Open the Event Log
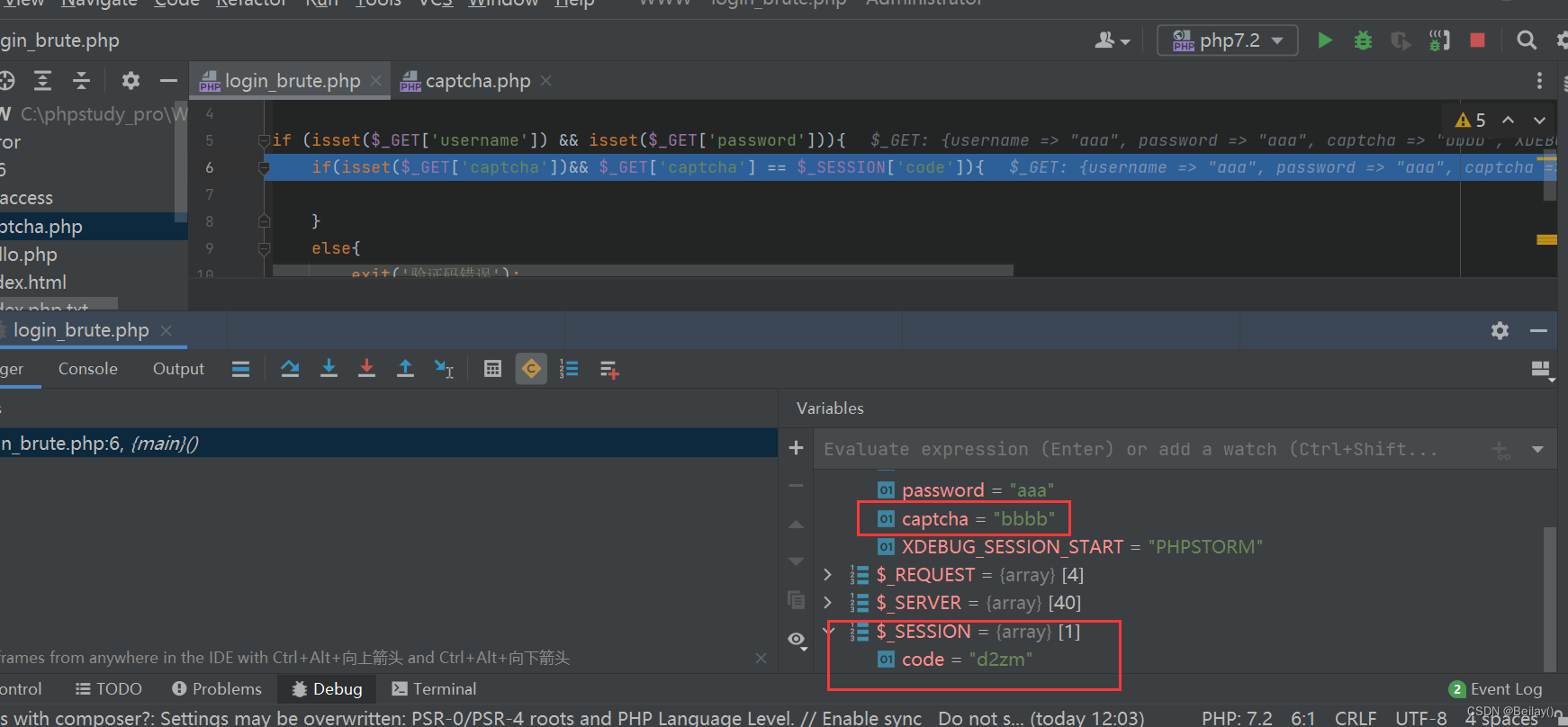Viewport: 1568px width, 727px height. point(1495,689)
